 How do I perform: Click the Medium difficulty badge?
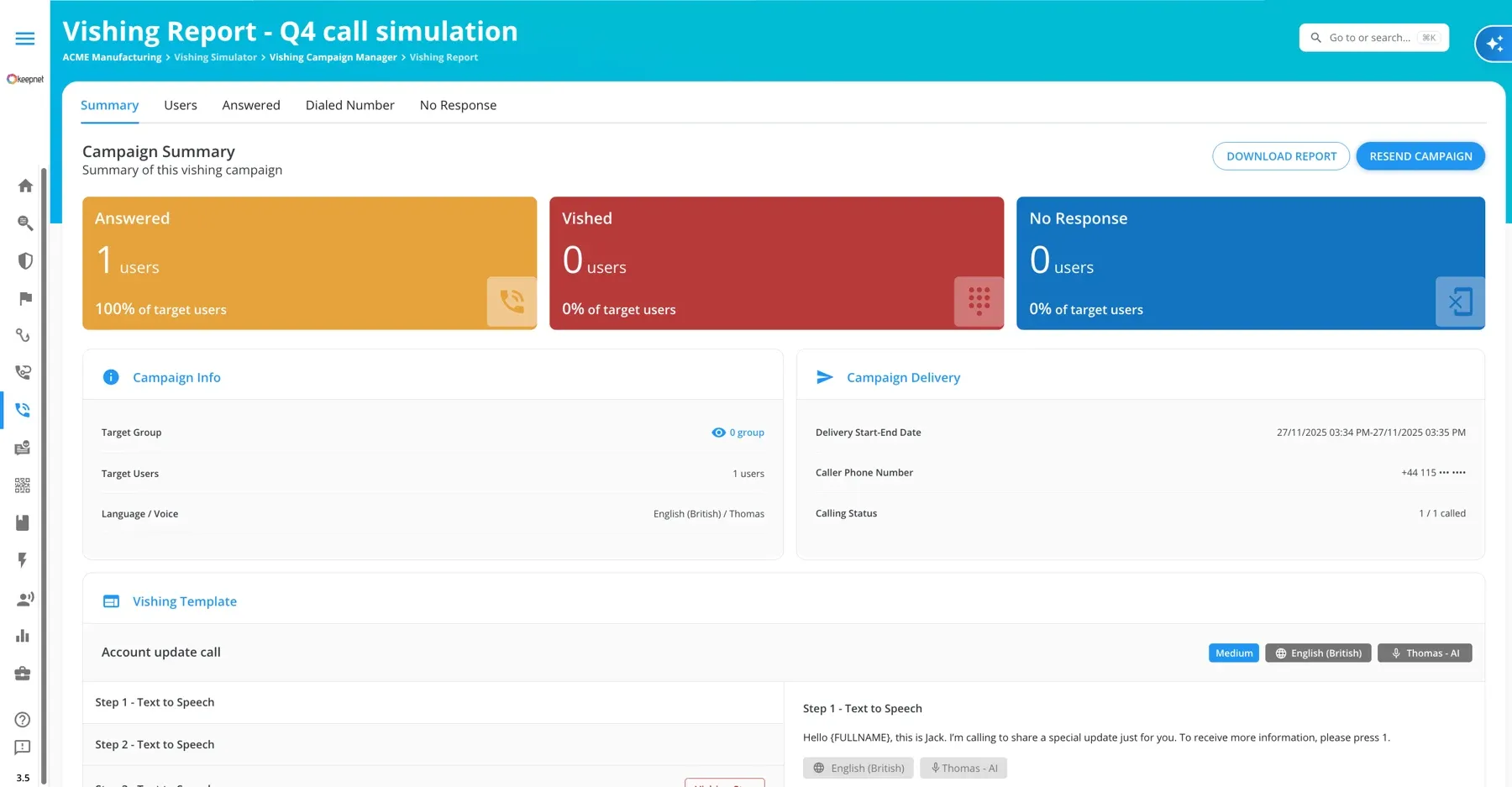1234,653
